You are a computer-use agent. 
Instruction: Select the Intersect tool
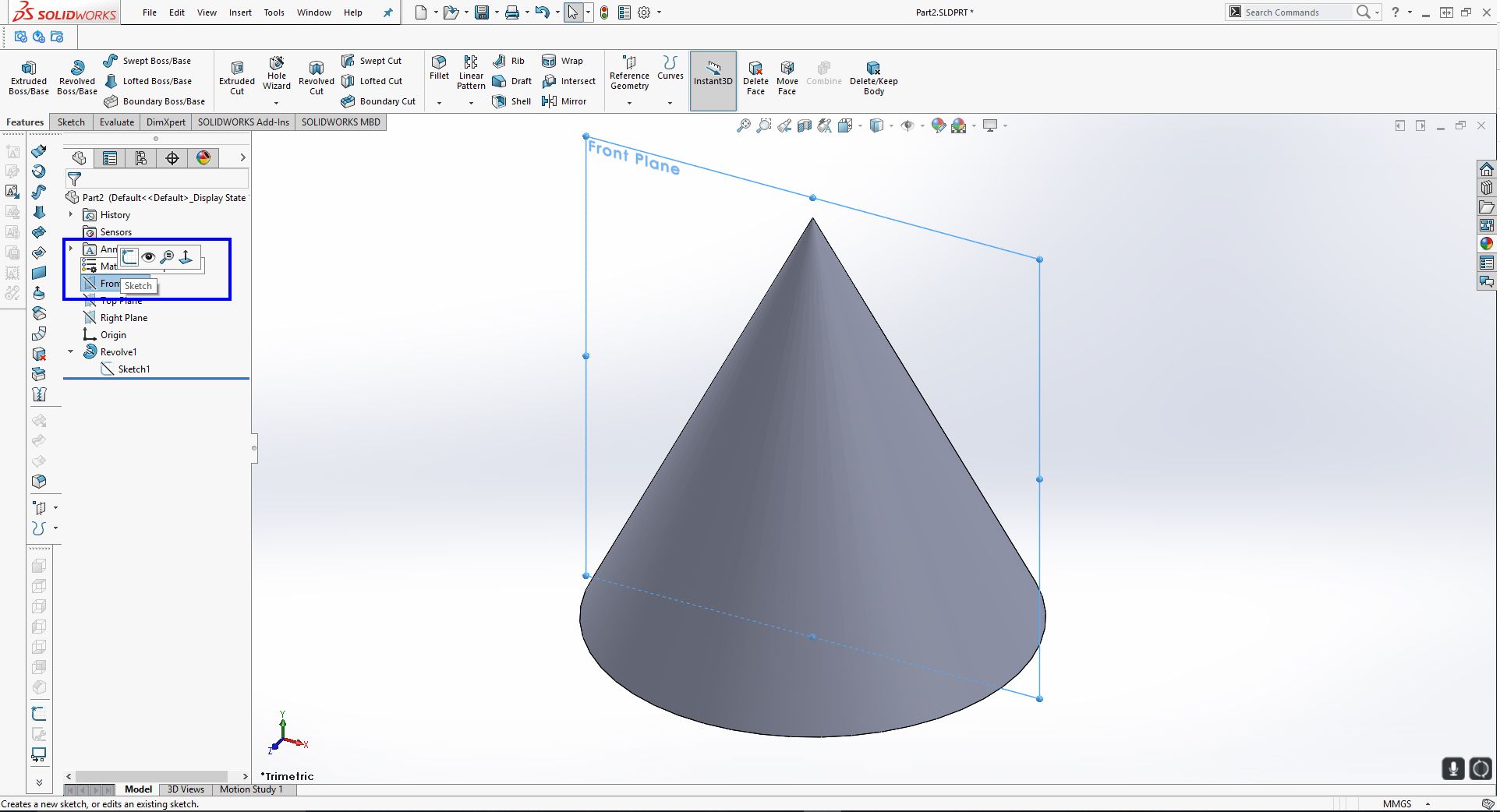[x=568, y=81]
